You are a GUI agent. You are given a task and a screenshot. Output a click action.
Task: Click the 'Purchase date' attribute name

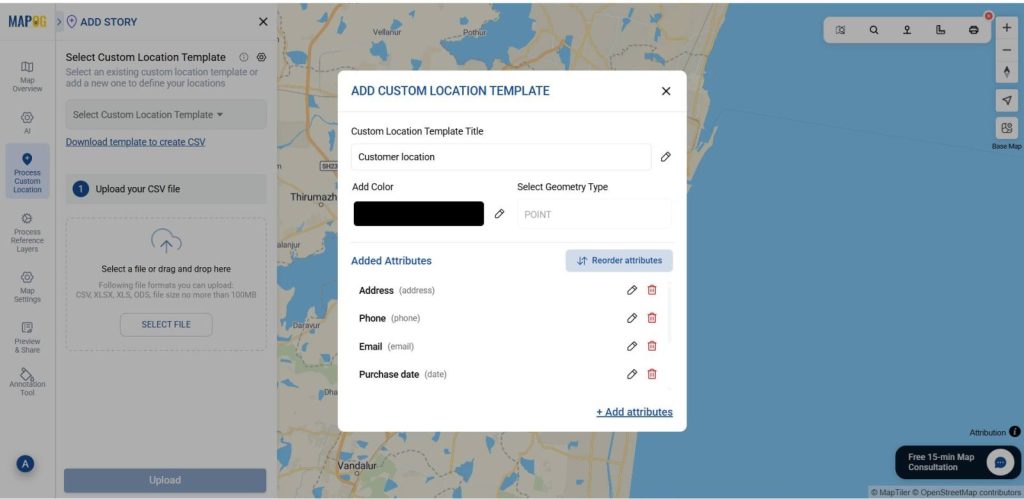click(389, 374)
